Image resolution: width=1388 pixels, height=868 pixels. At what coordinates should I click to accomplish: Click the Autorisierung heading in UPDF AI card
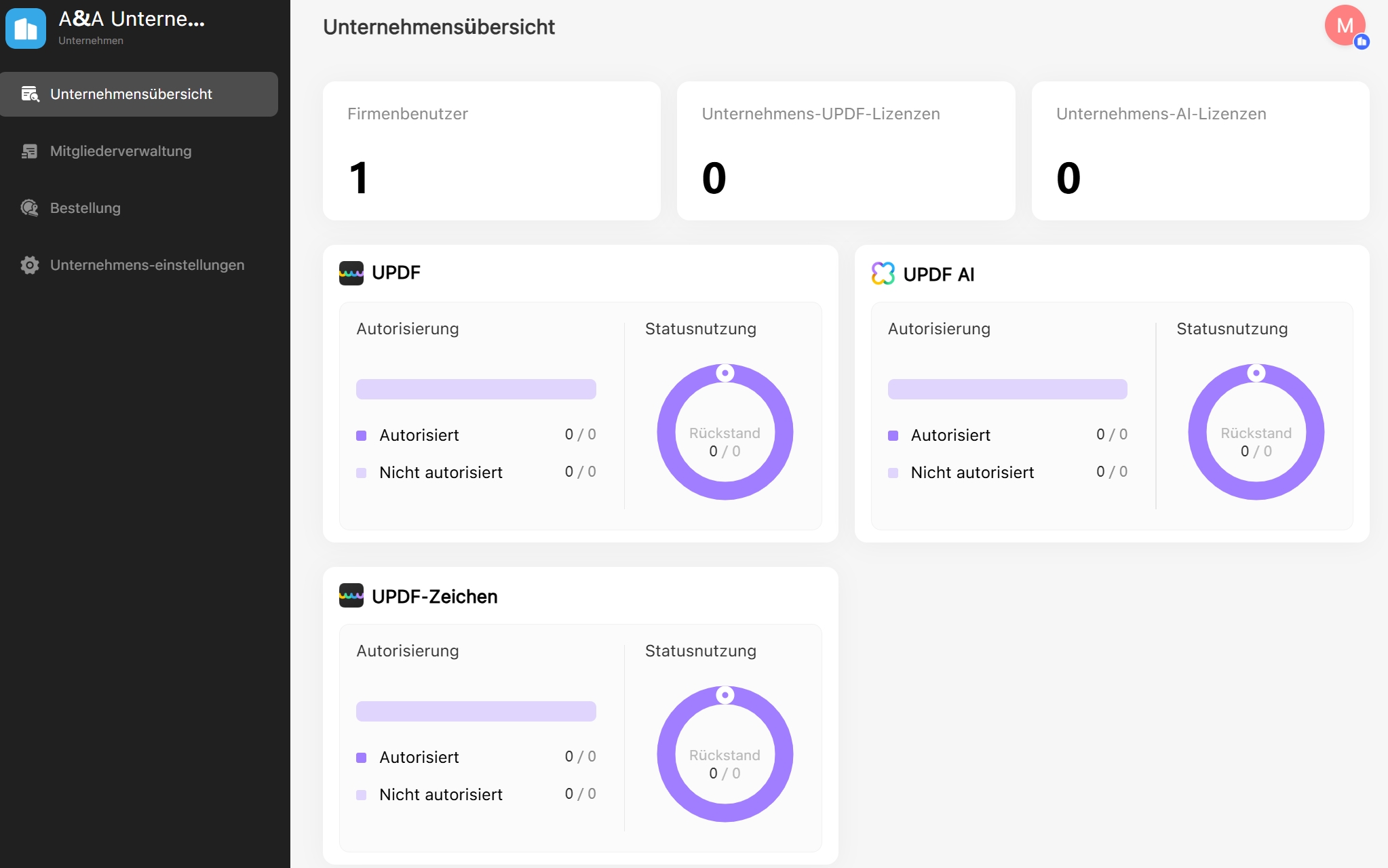pos(939,329)
